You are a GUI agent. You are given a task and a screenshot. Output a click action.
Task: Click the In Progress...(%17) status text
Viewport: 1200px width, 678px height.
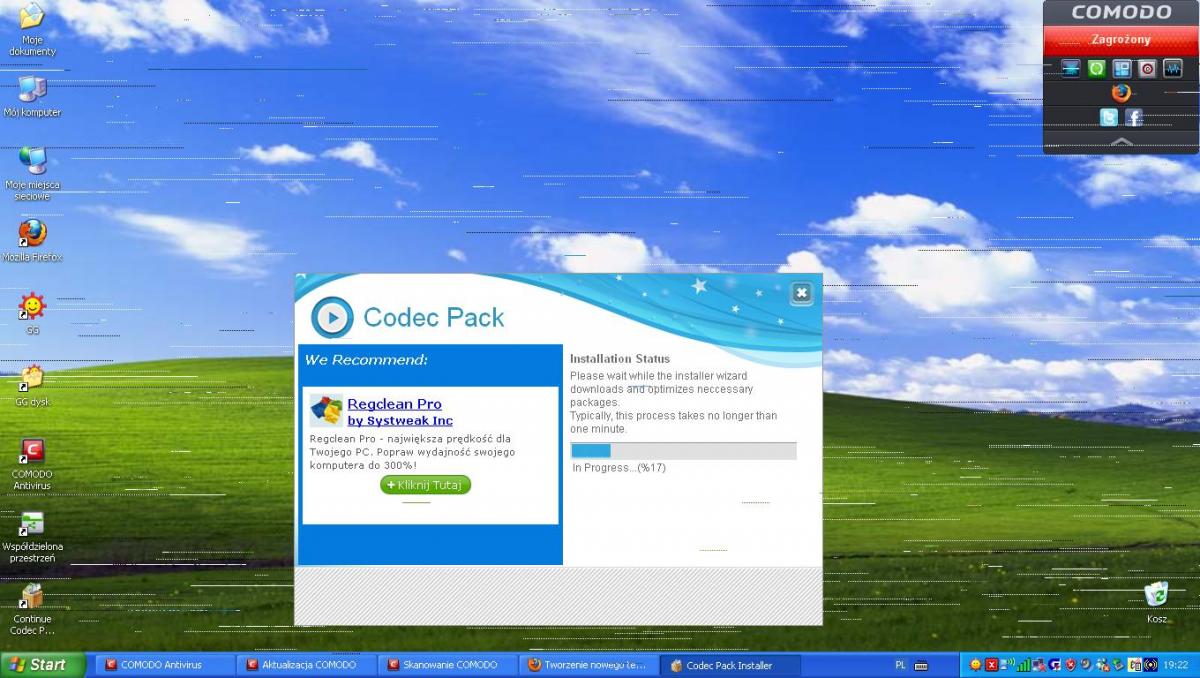pyautogui.click(x=619, y=468)
